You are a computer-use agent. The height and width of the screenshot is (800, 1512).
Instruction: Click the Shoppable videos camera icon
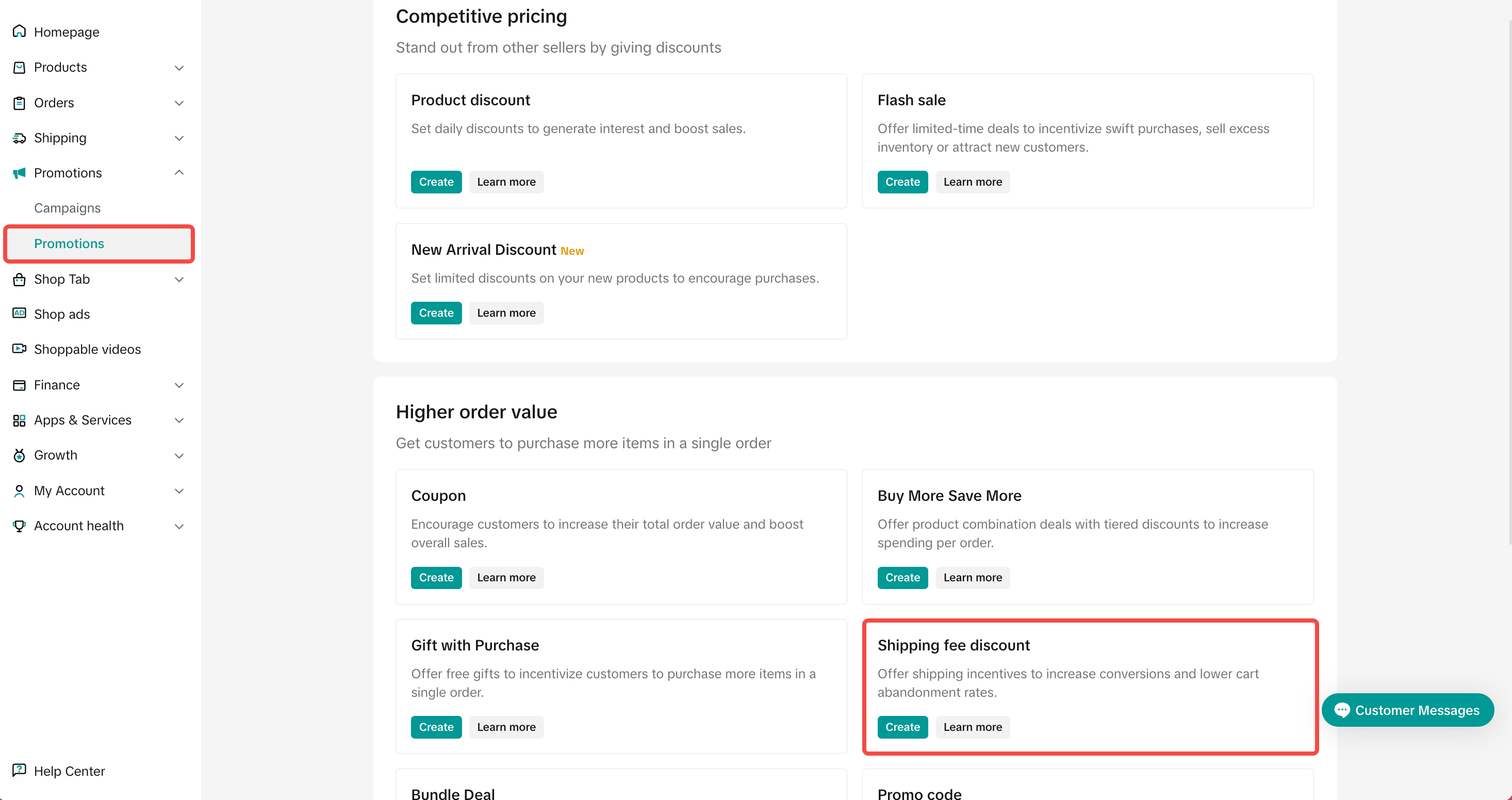[20, 349]
